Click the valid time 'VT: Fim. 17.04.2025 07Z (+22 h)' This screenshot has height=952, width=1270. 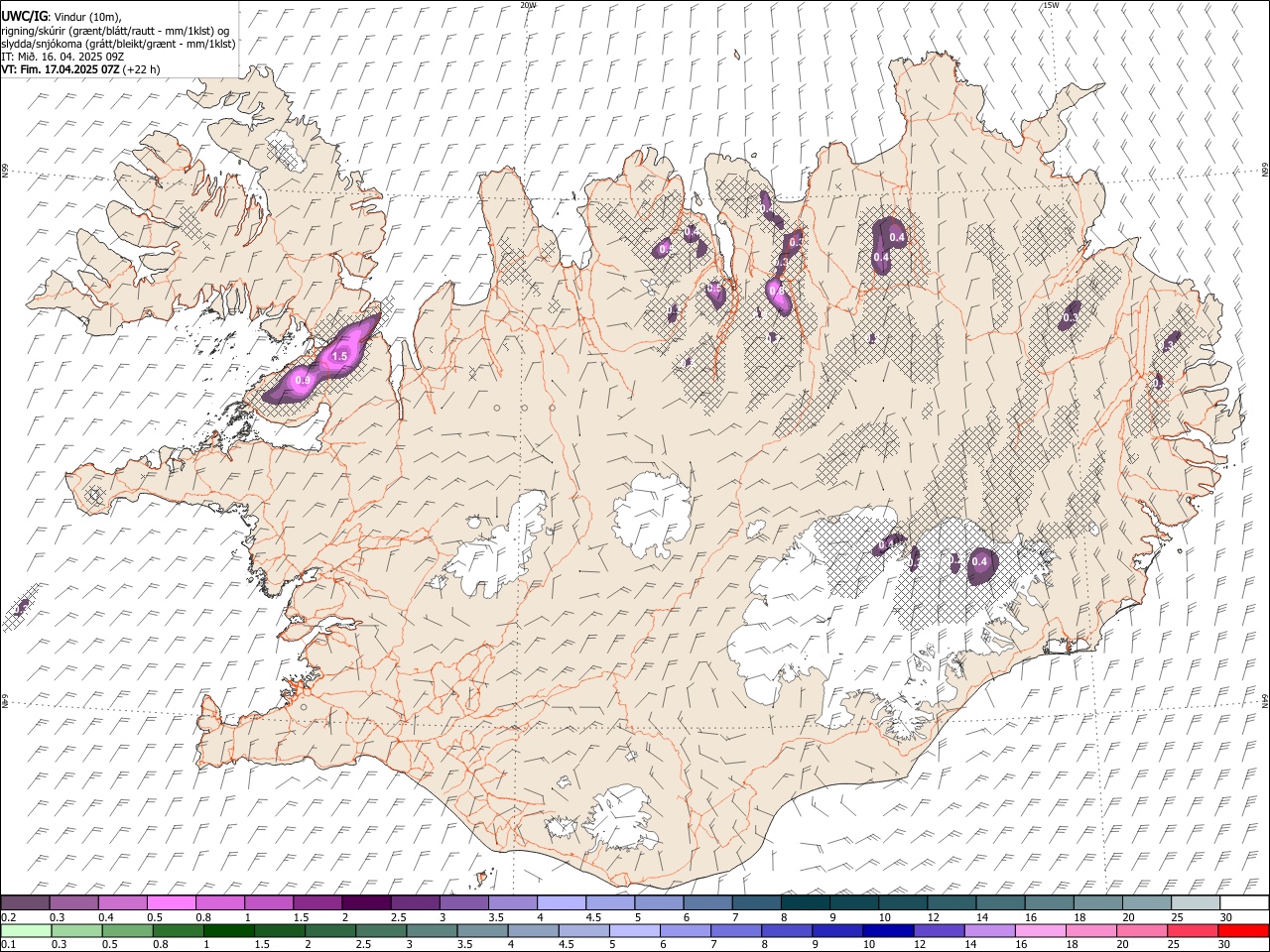80,69
